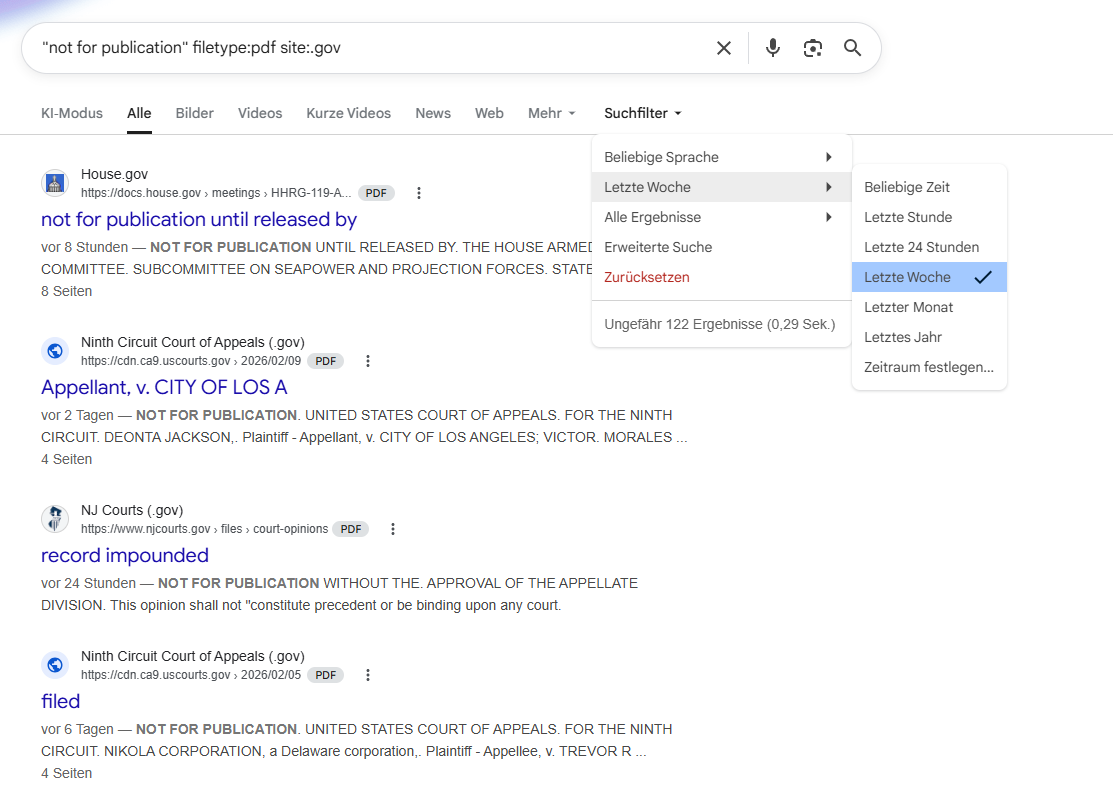Click the microphone icon for voice search
This screenshot has width=1113, height=804.
[772, 47]
